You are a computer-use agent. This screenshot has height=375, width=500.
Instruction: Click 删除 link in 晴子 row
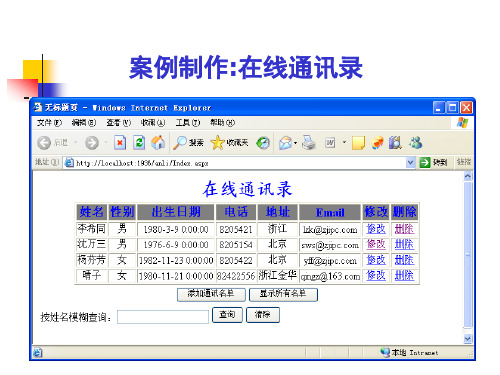[404, 276]
